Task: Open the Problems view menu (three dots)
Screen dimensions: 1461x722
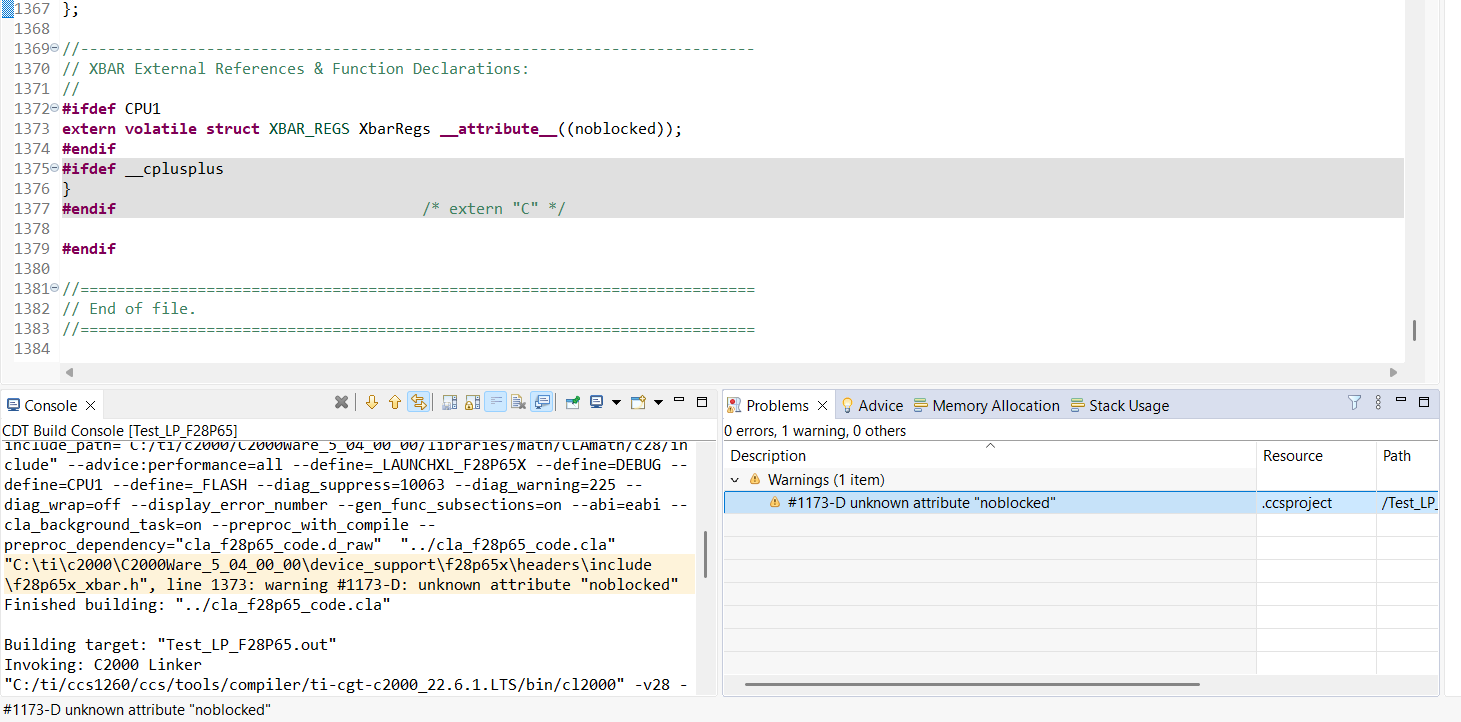Action: coord(1378,402)
